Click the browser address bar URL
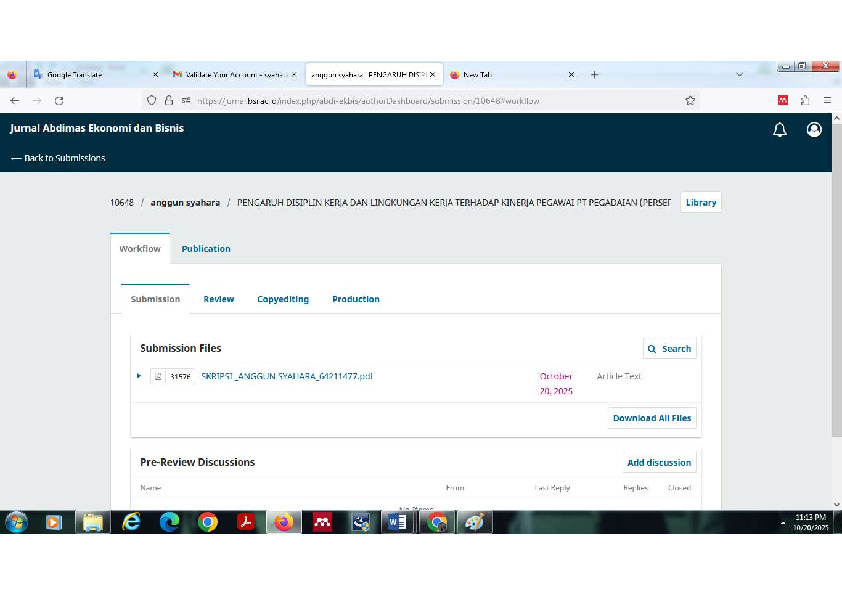842x595 pixels. point(368,100)
